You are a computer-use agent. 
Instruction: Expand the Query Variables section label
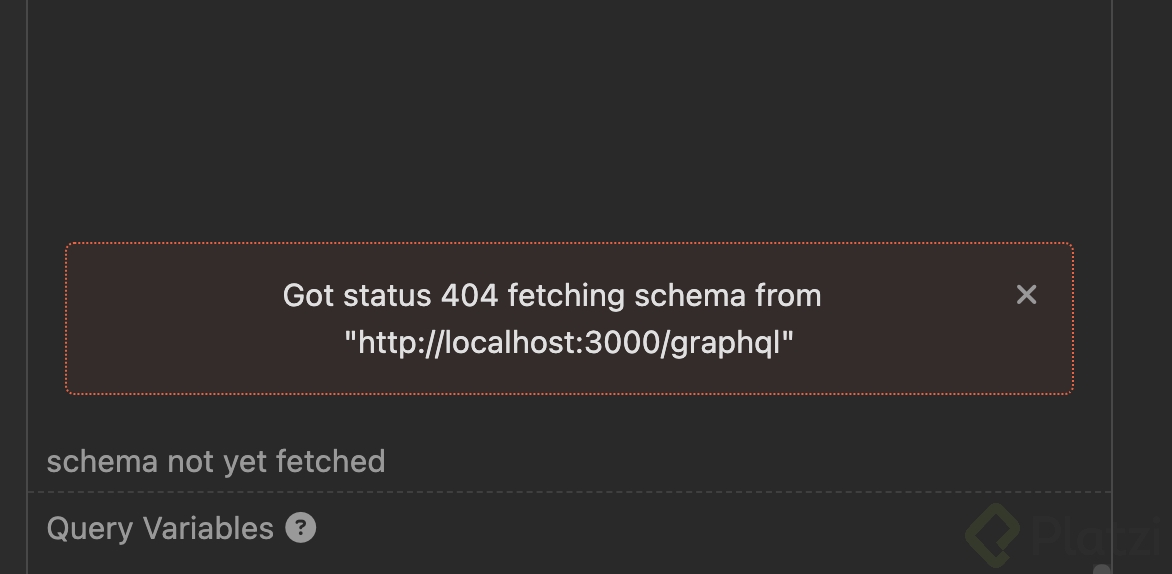coord(160,528)
